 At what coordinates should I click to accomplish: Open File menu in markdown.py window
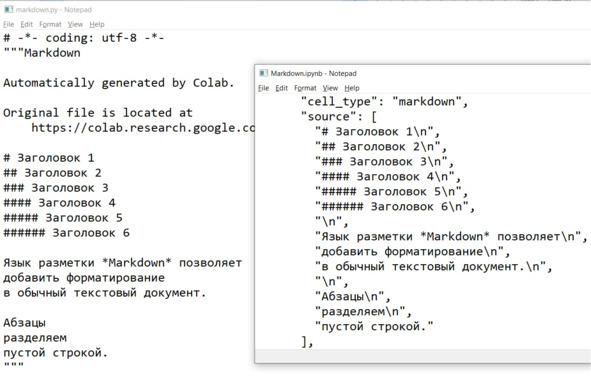coord(8,24)
